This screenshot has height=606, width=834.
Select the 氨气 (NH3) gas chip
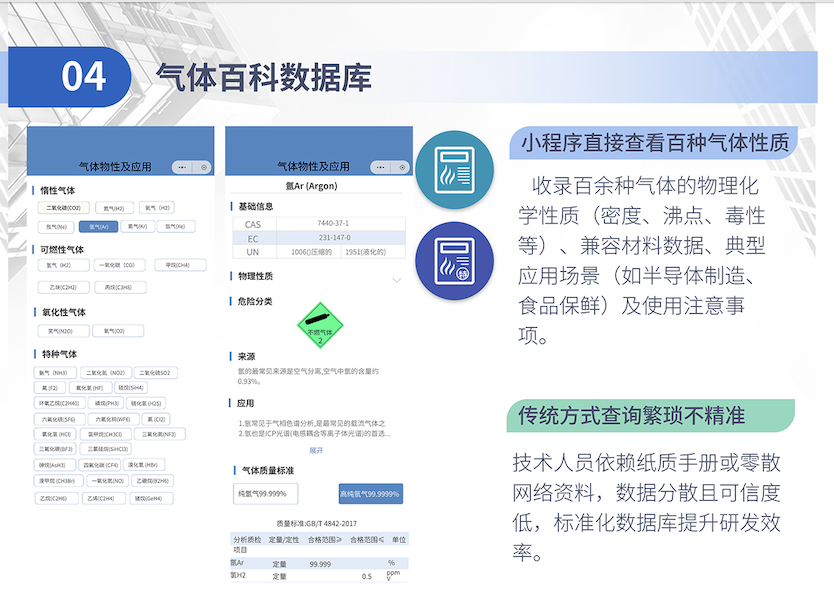(x=53, y=373)
